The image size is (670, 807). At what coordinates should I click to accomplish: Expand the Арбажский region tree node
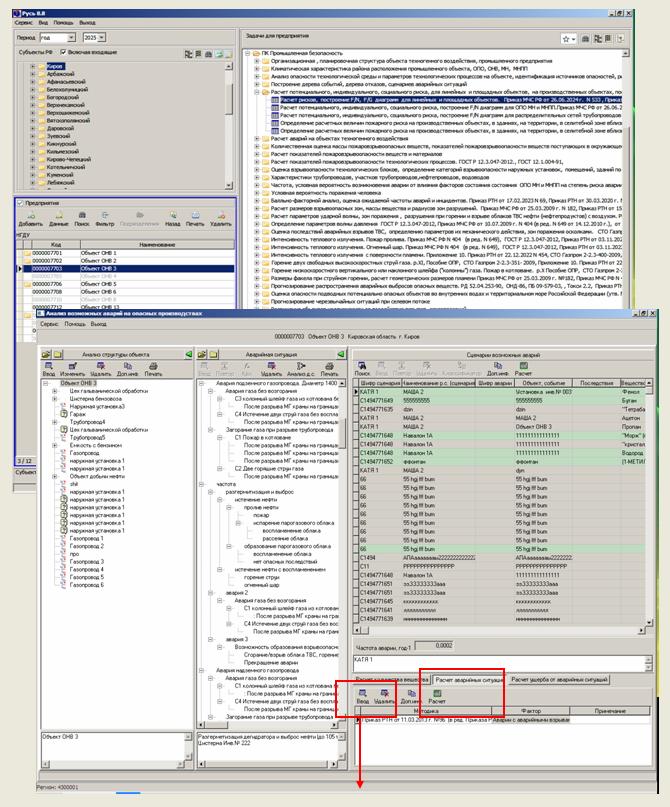pyautogui.click(x=35, y=73)
